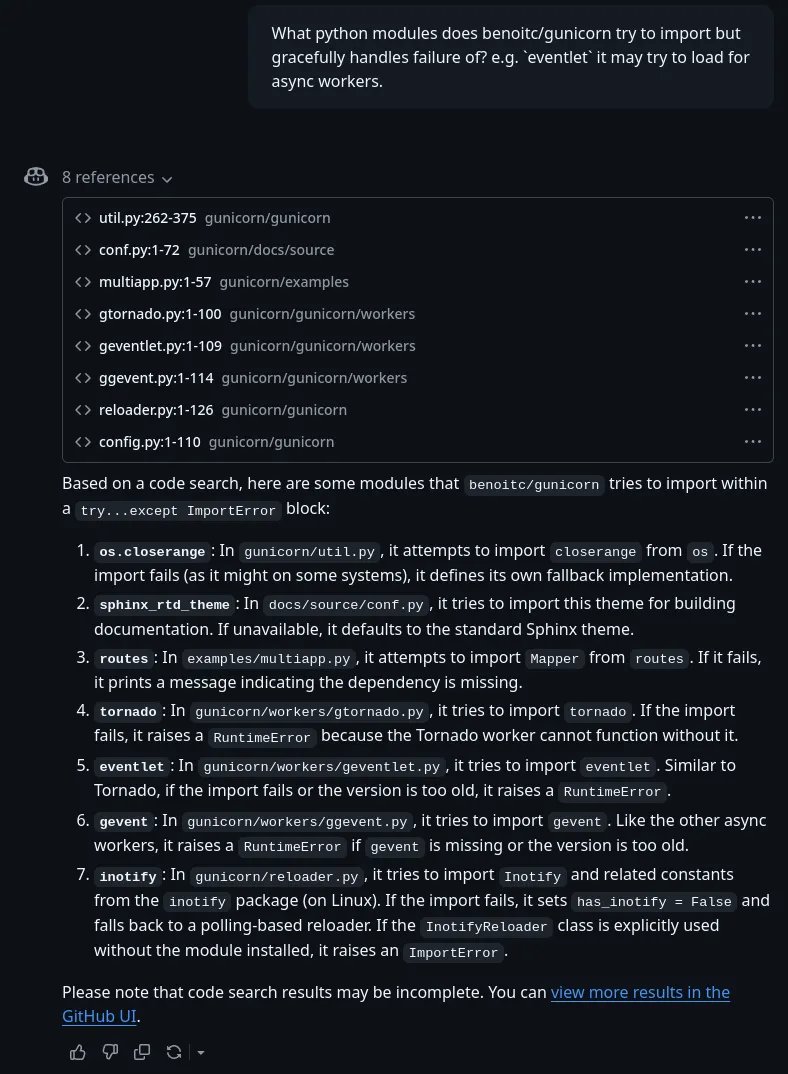Click the code icon beside ggevent.py reference

coord(83,377)
